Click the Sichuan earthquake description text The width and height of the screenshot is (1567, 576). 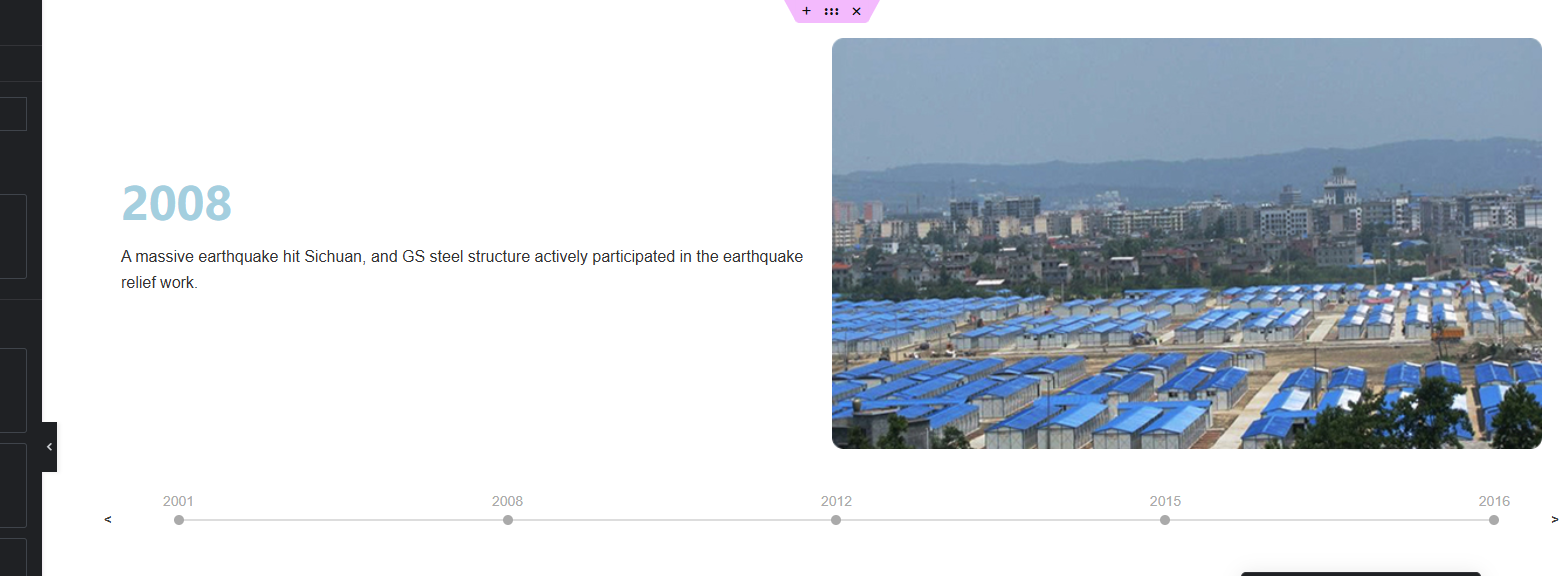coord(461,269)
